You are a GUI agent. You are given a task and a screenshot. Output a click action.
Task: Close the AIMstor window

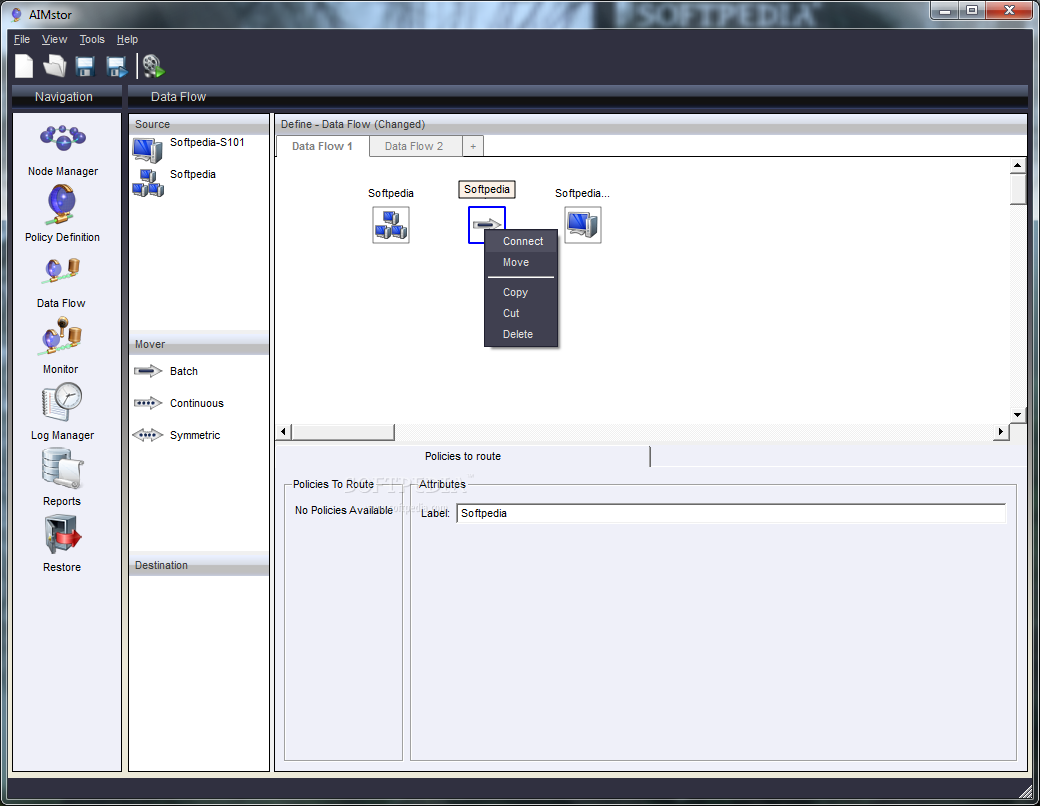pyautogui.click(x=1009, y=11)
